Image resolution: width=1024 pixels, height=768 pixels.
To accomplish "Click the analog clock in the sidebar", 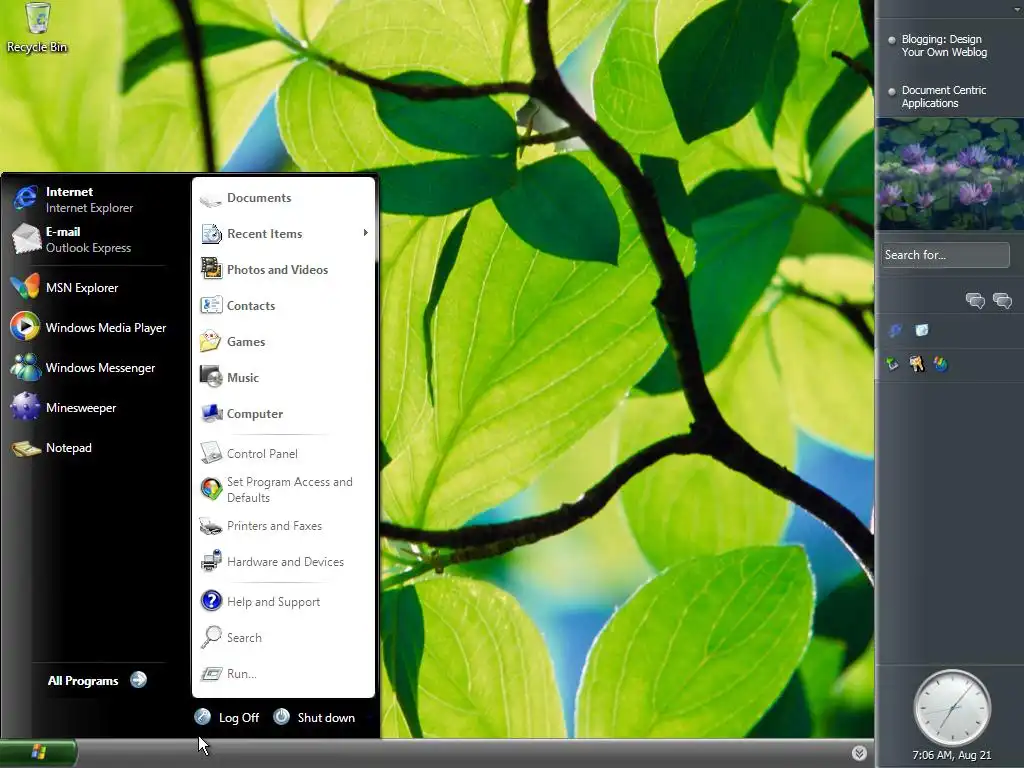I will point(952,708).
